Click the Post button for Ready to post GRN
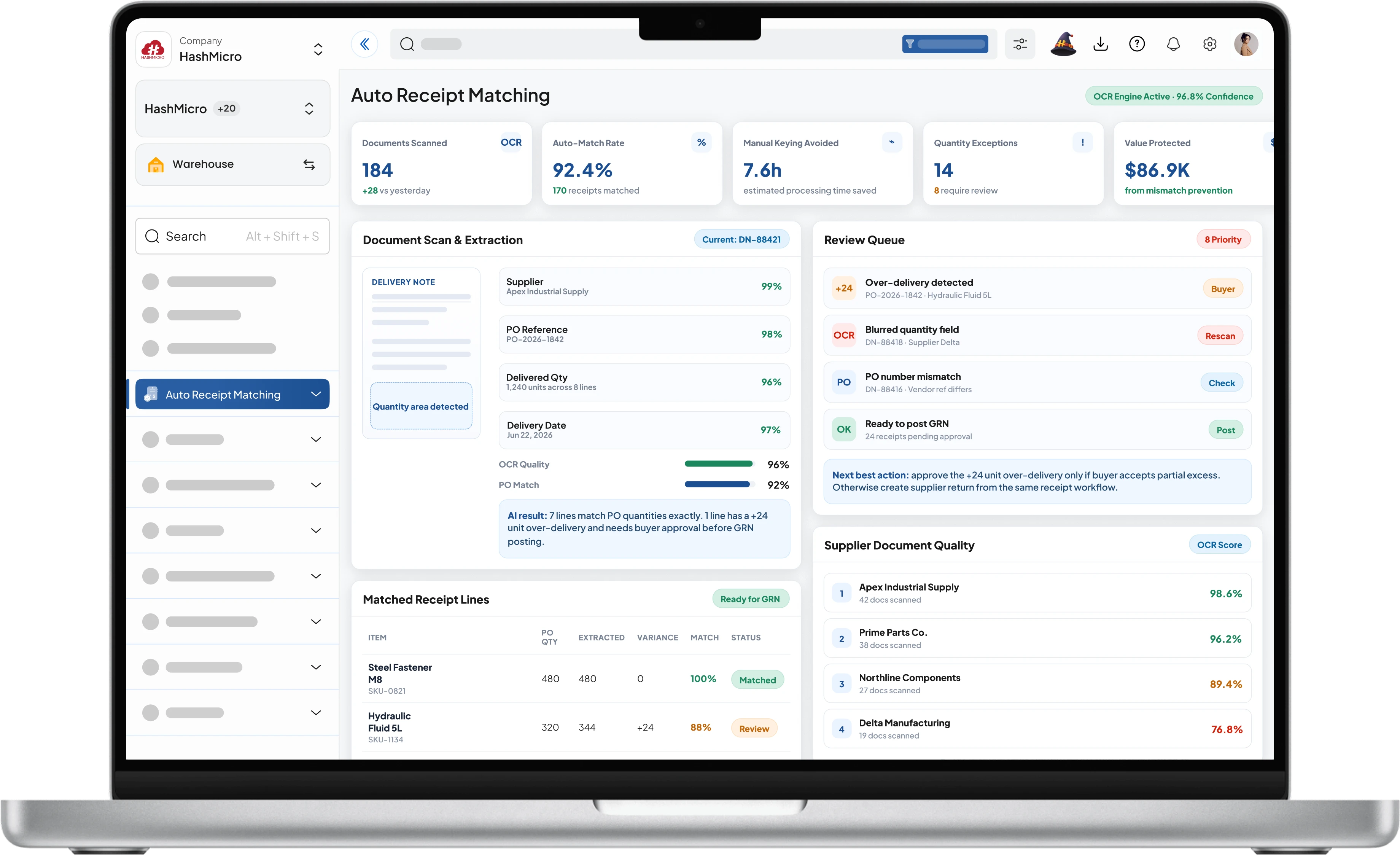 click(x=1225, y=430)
